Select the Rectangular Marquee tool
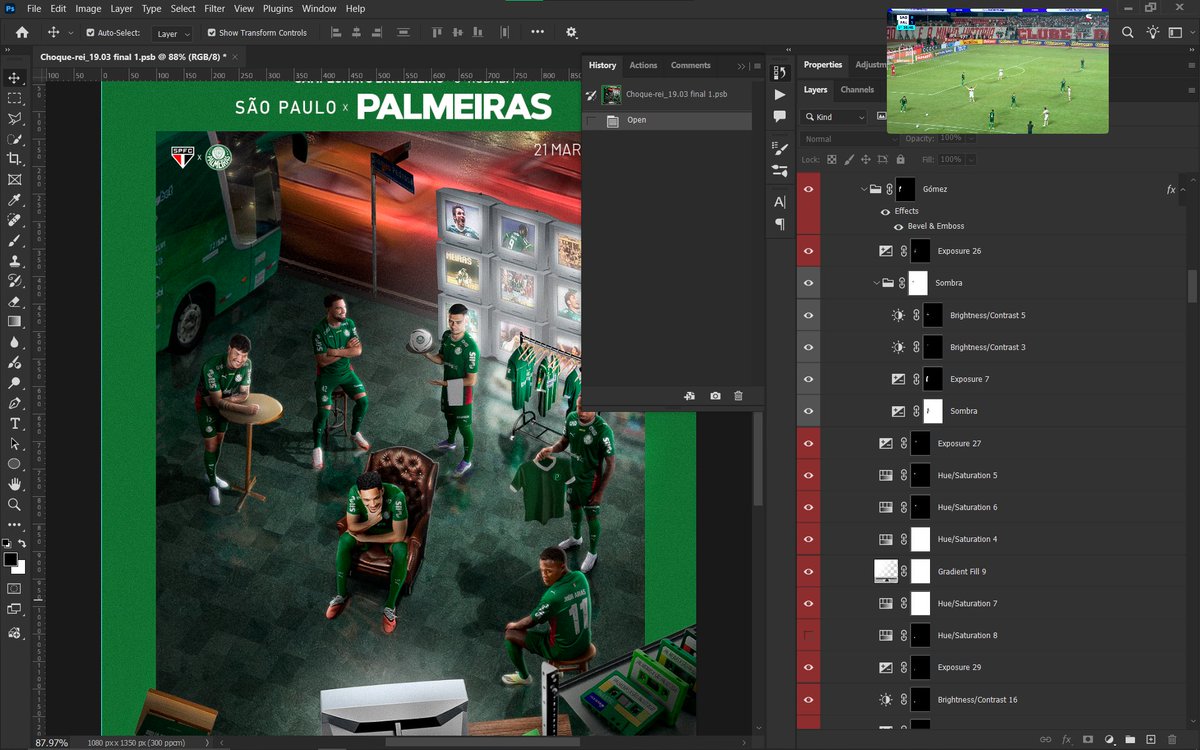Viewport: 1200px width, 750px height. point(14,98)
